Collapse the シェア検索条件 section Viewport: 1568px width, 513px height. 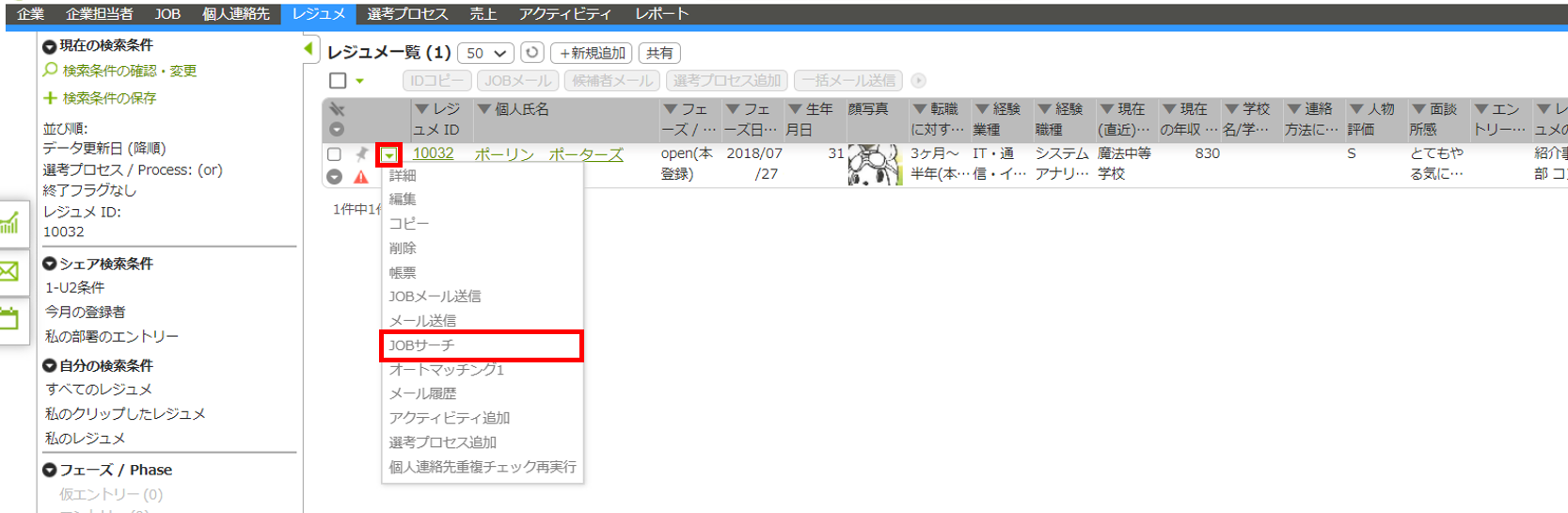(x=50, y=264)
